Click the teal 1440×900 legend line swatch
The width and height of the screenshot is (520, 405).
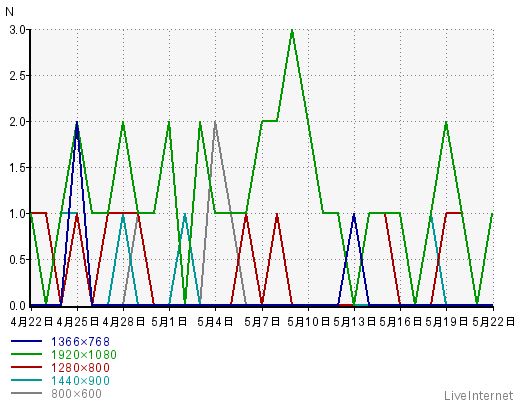tap(26, 380)
